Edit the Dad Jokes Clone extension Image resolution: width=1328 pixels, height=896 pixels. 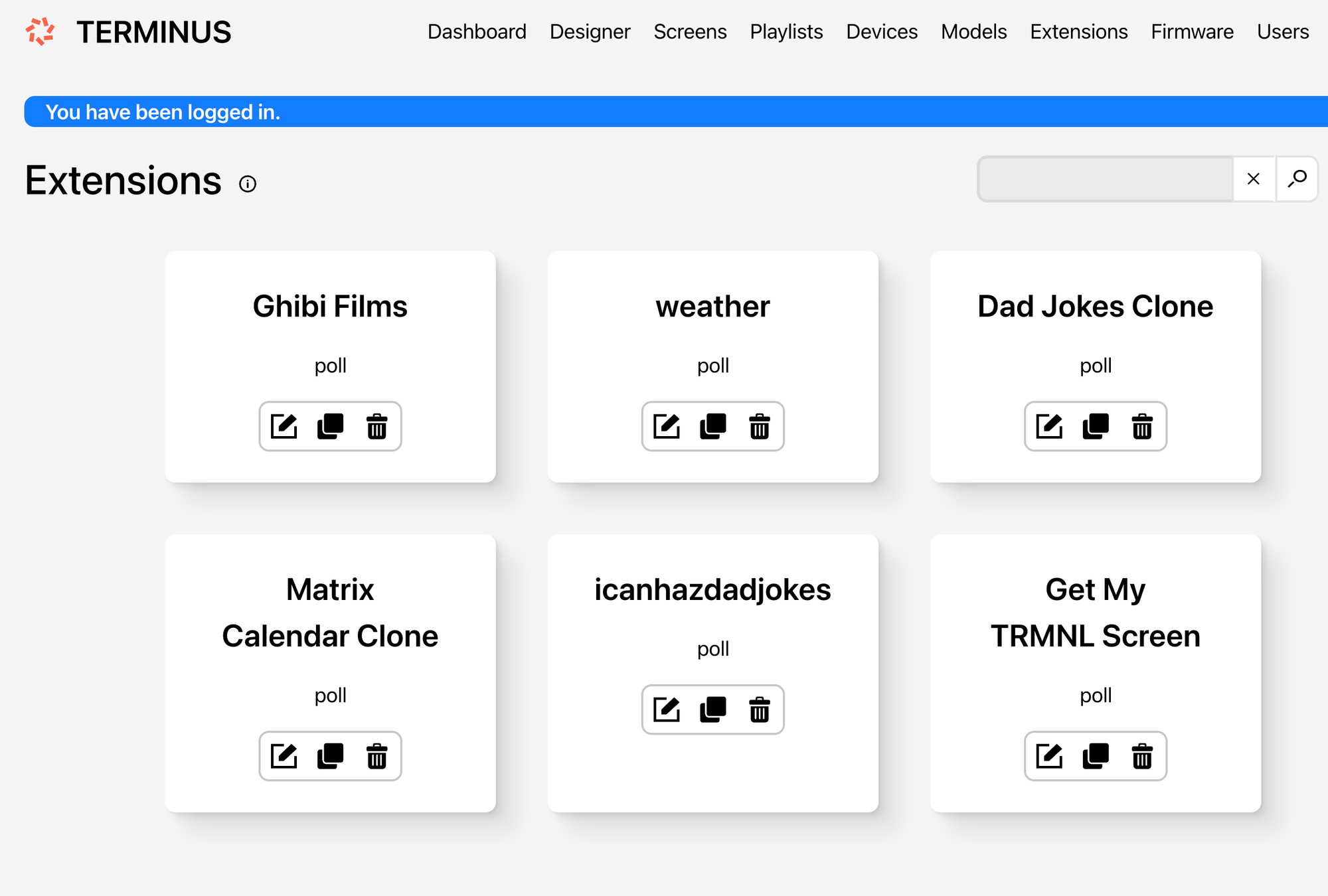tap(1049, 426)
